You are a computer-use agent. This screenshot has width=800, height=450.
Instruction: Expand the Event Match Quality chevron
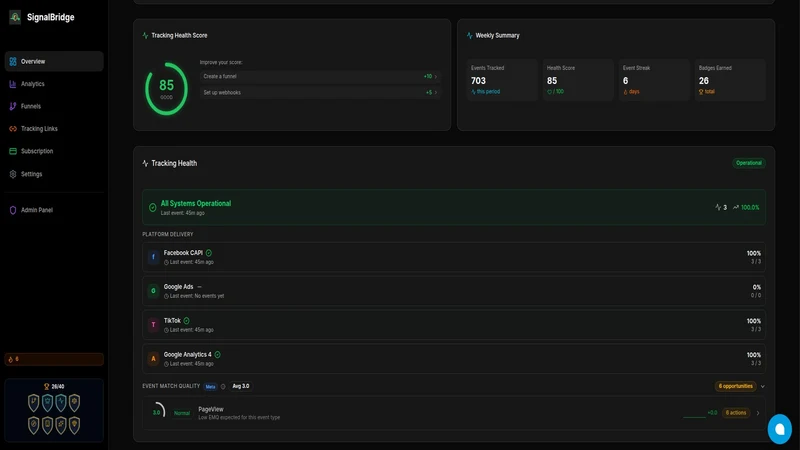pyautogui.click(x=762, y=386)
